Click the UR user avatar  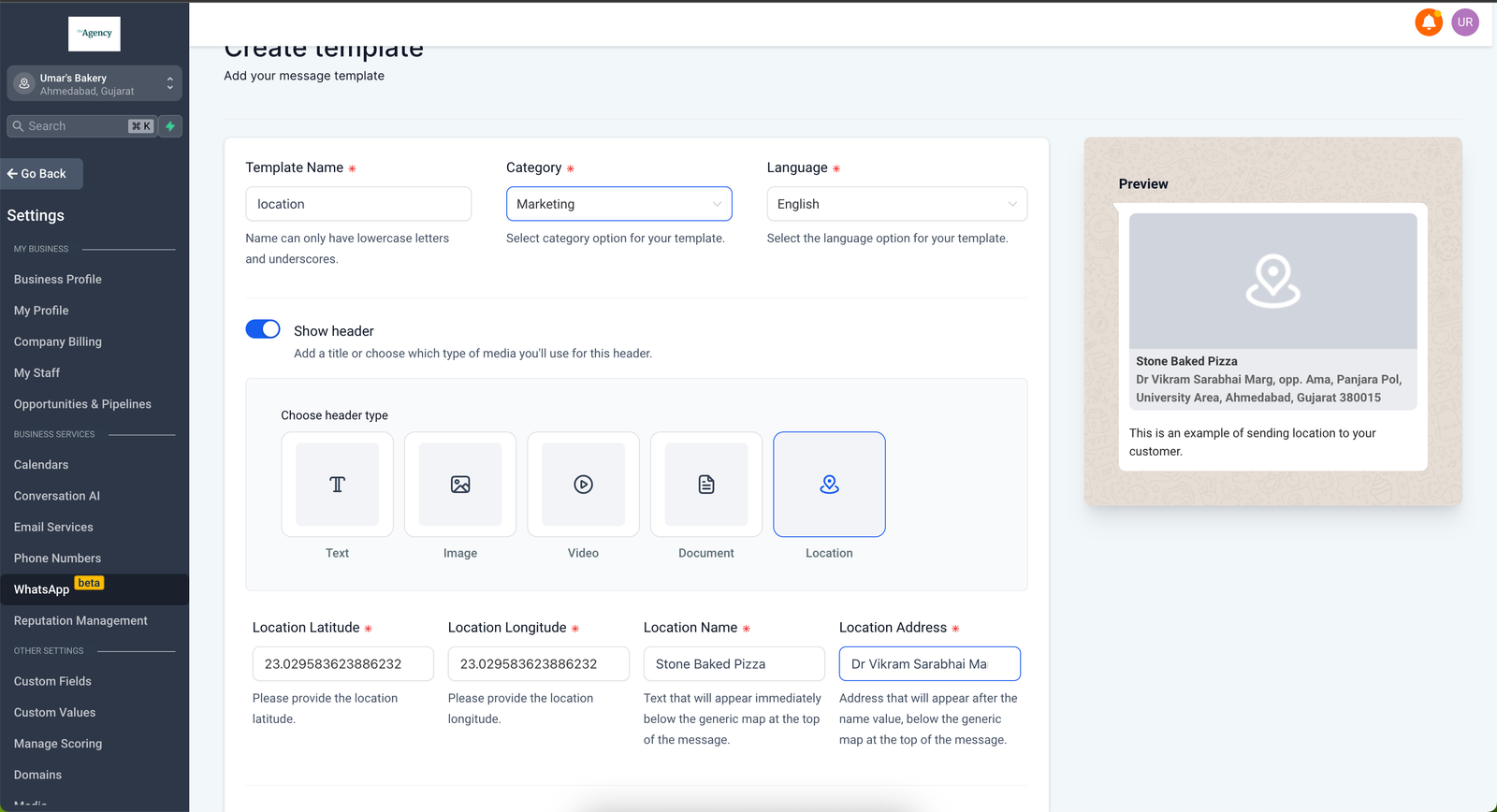pos(1465,22)
